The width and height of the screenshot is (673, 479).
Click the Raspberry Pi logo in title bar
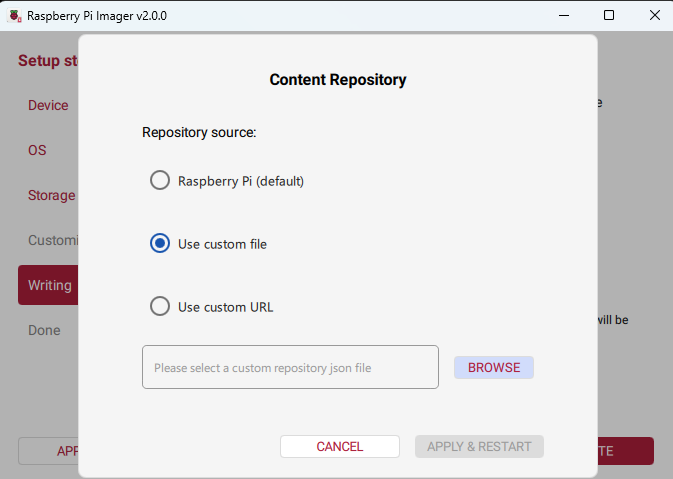click(14, 15)
